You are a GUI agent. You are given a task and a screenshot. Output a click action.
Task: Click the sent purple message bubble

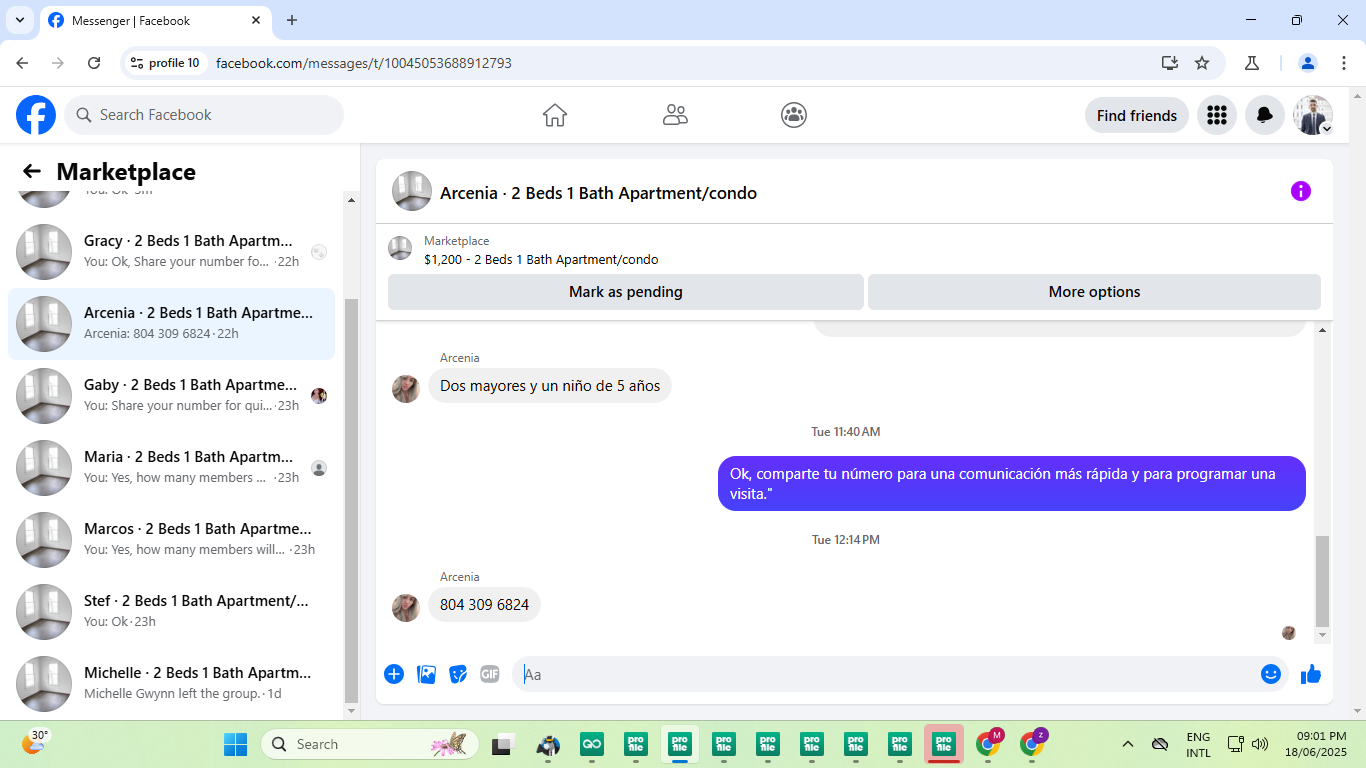coord(1012,483)
